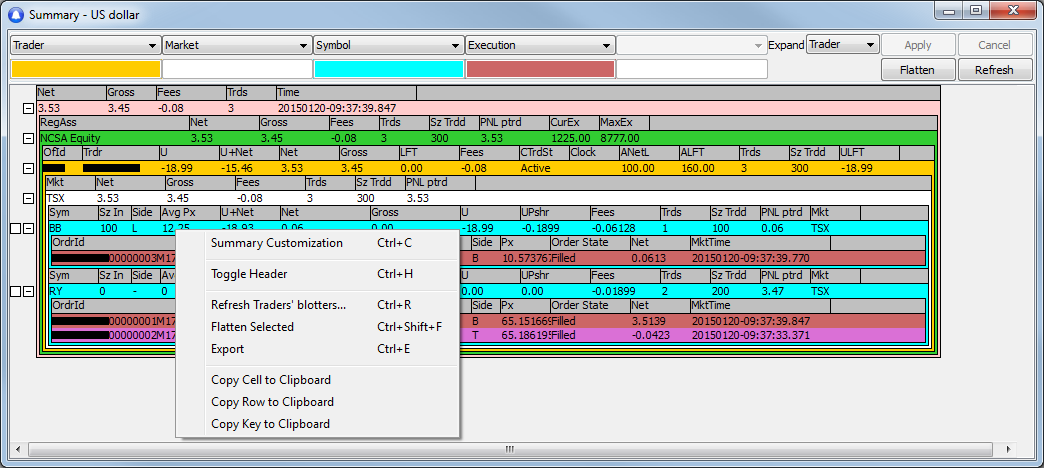
Task: Click the yellow color swatch under Trader
Action: tap(85, 69)
